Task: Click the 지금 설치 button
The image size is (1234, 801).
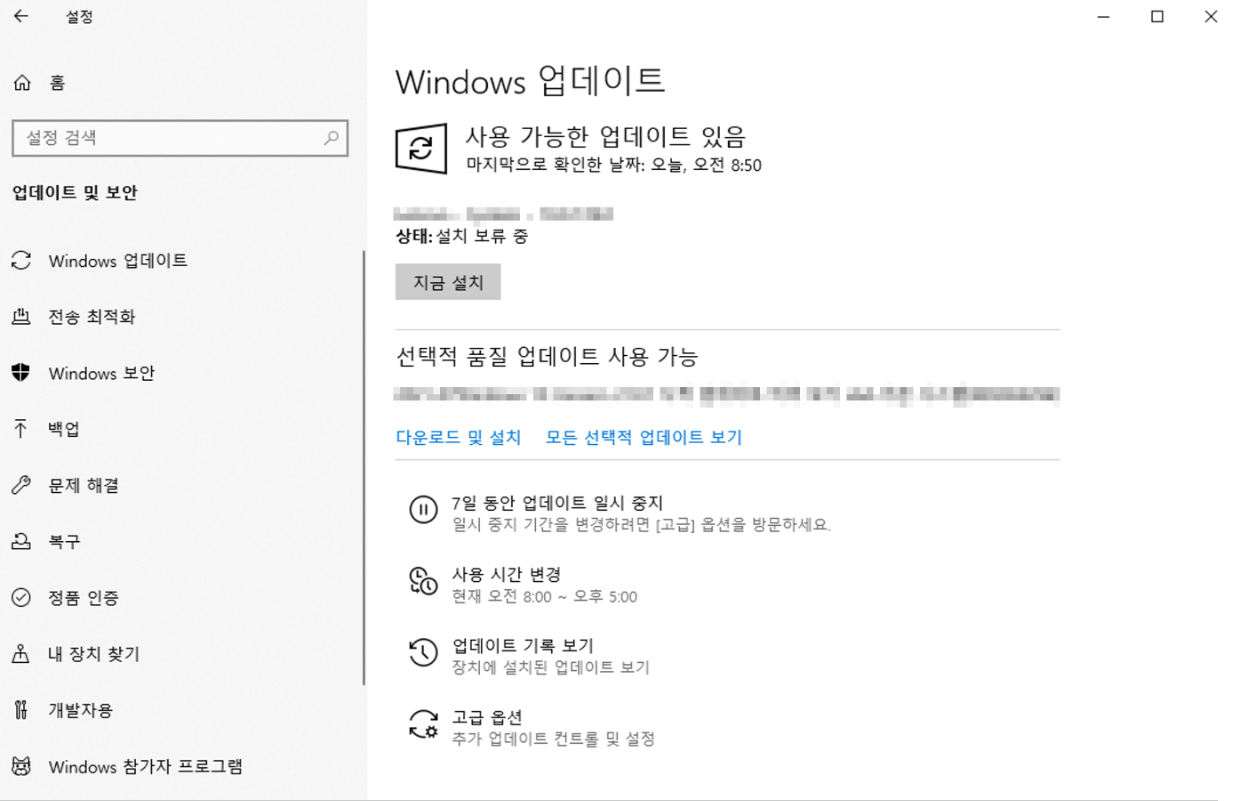Action: click(x=448, y=282)
